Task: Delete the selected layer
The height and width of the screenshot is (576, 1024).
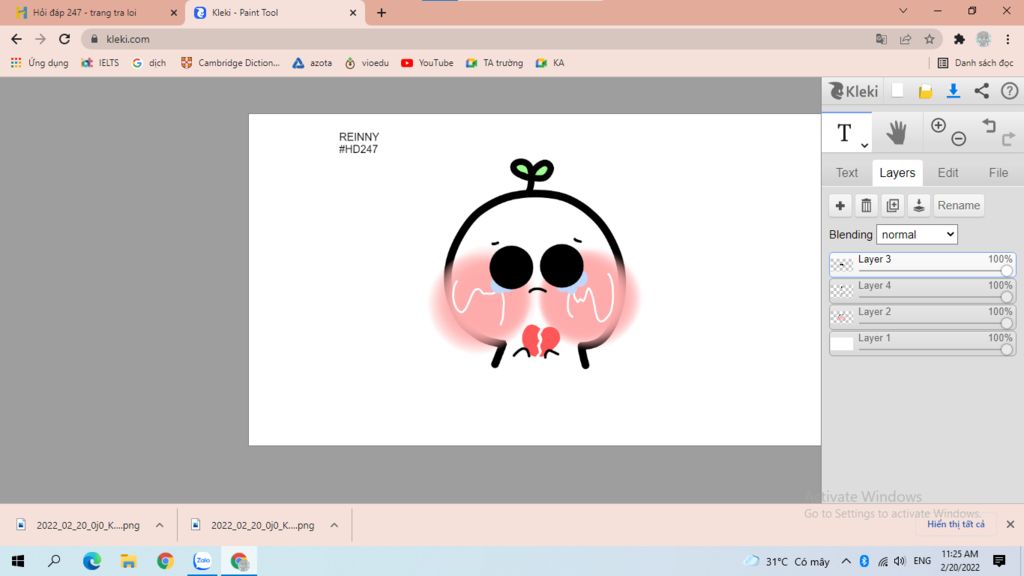Action: coord(866,206)
